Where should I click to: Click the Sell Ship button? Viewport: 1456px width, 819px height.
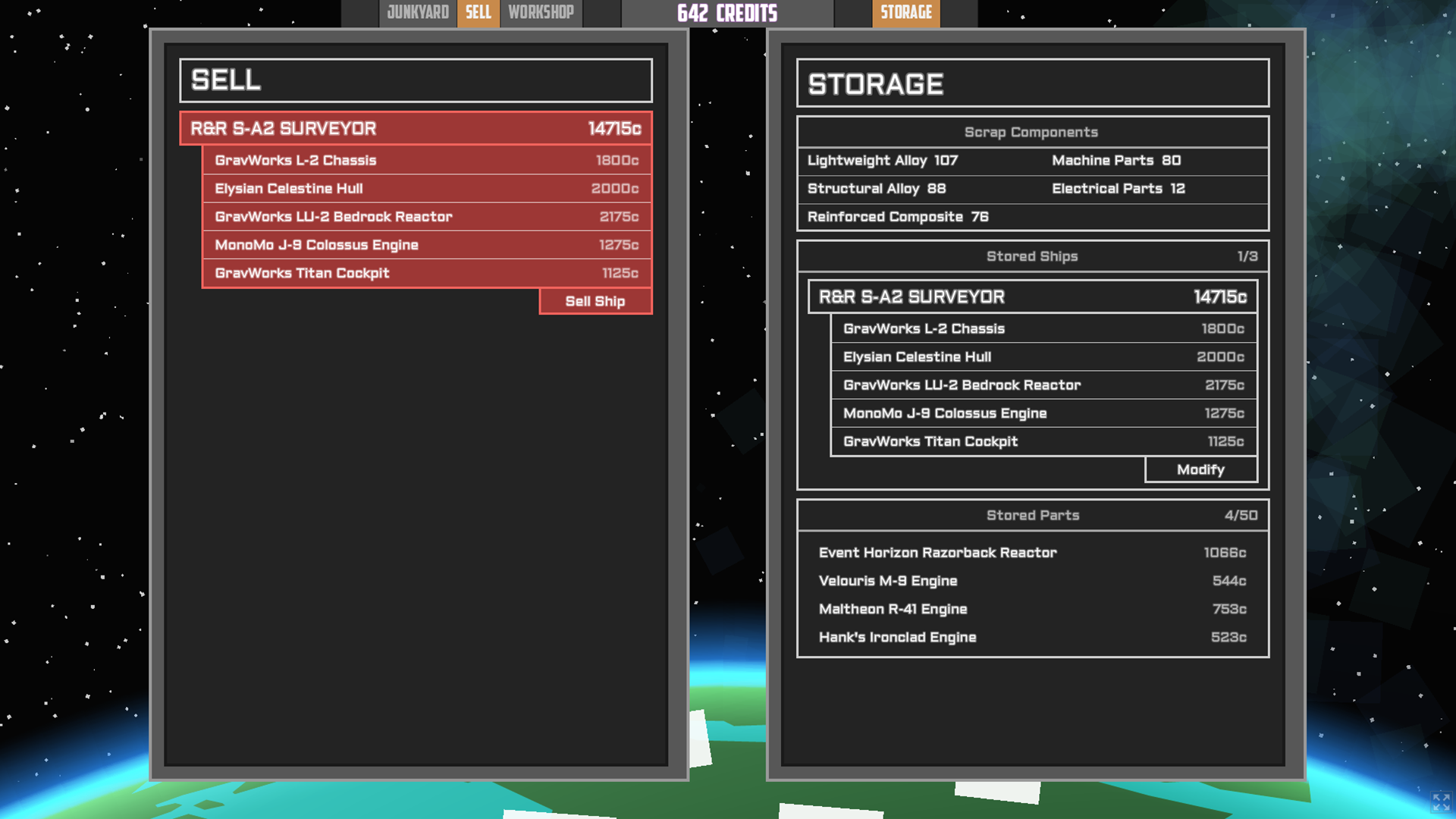(x=595, y=301)
